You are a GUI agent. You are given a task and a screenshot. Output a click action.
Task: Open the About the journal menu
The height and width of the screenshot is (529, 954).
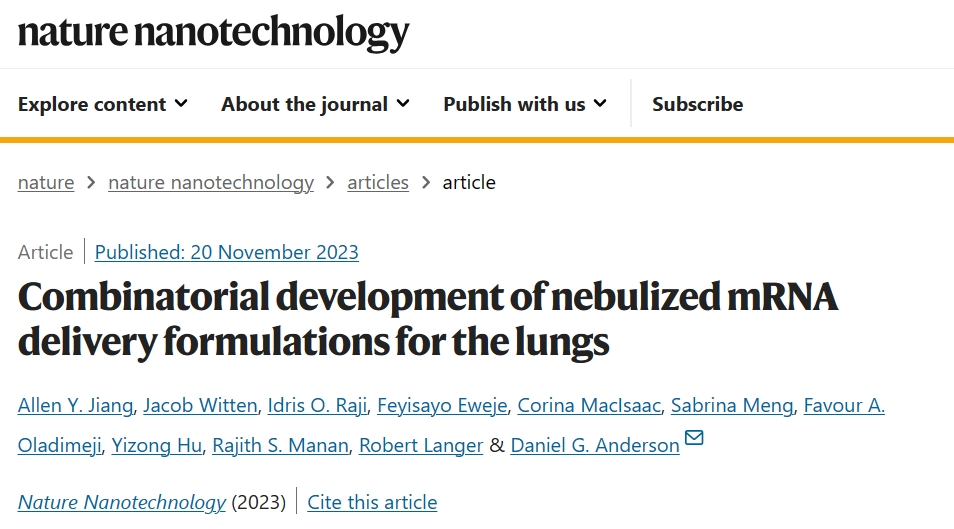(315, 104)
